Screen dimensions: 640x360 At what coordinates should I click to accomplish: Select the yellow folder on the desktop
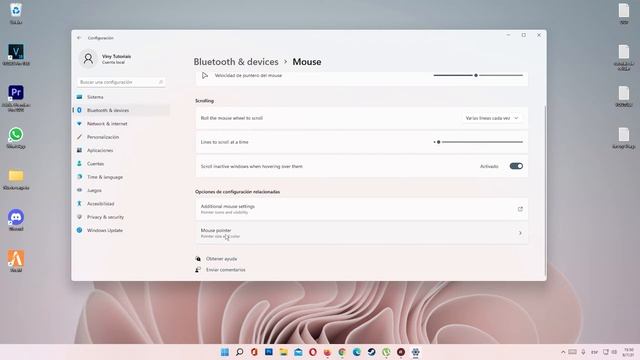pyautogui.click(x=16, y=180)
